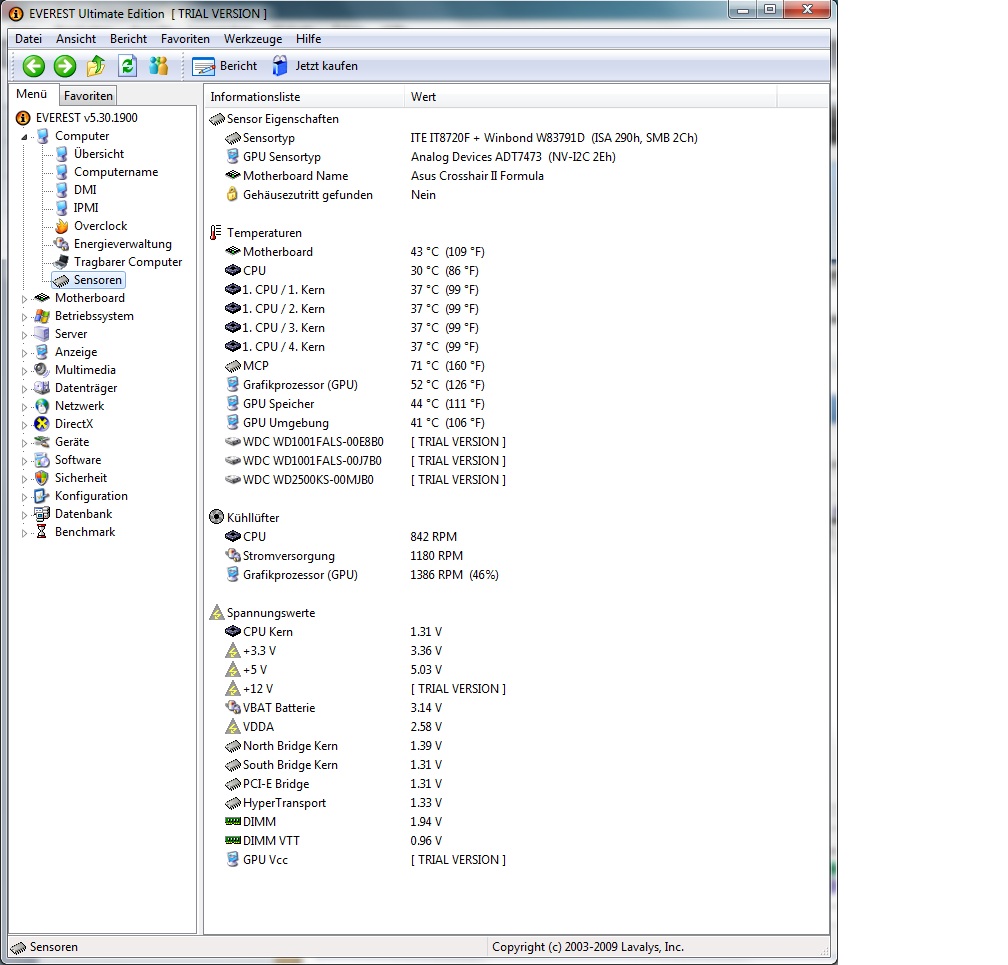The image size is (1008, 965).
Task: Click the Datenbank icon in the tree
Action: click(x=42, y=514)
